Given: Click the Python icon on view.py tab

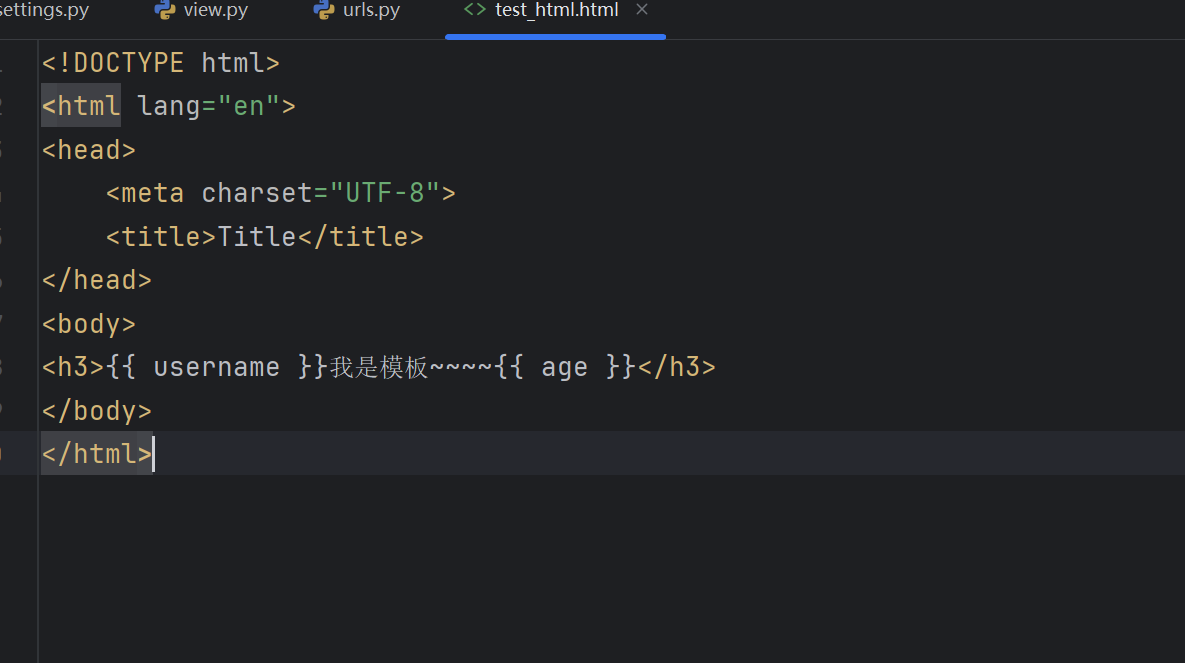Looking at the screenshot, I should pyautogui.click(x=165, y=11).
